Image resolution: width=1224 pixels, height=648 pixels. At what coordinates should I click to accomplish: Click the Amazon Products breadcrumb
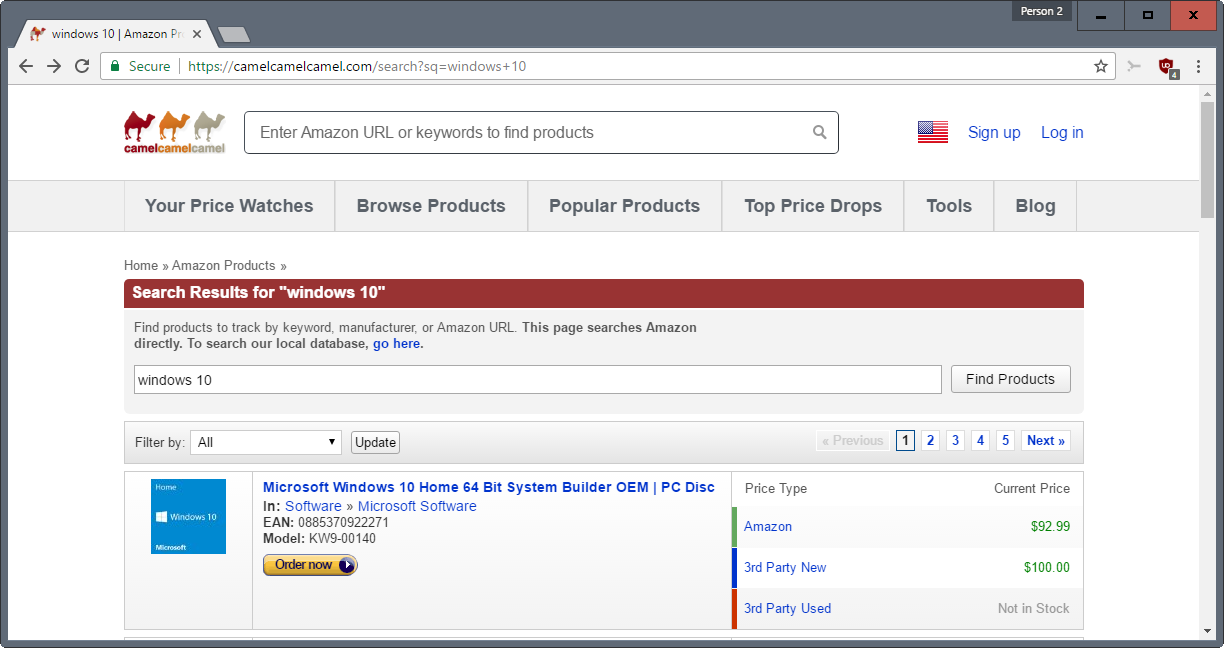(x=223, y=265)
